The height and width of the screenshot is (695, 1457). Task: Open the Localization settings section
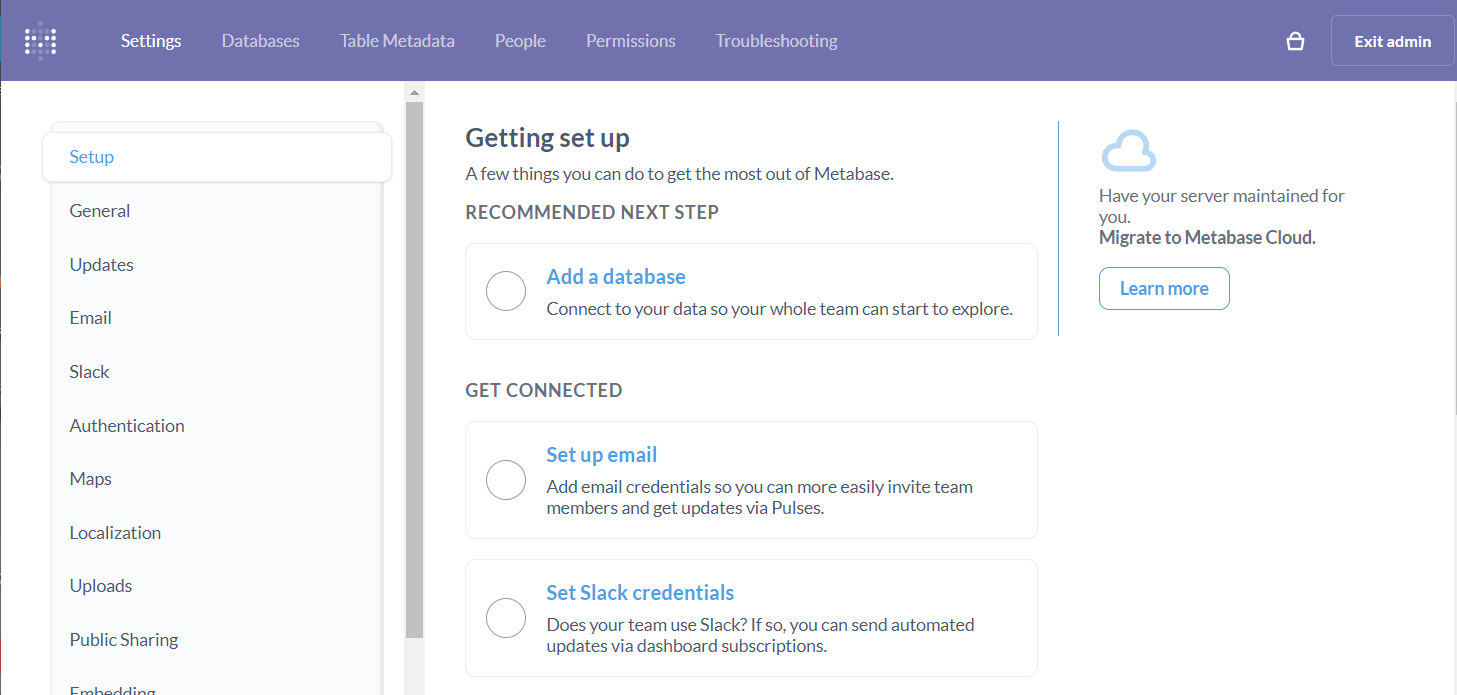coord(115,533)
